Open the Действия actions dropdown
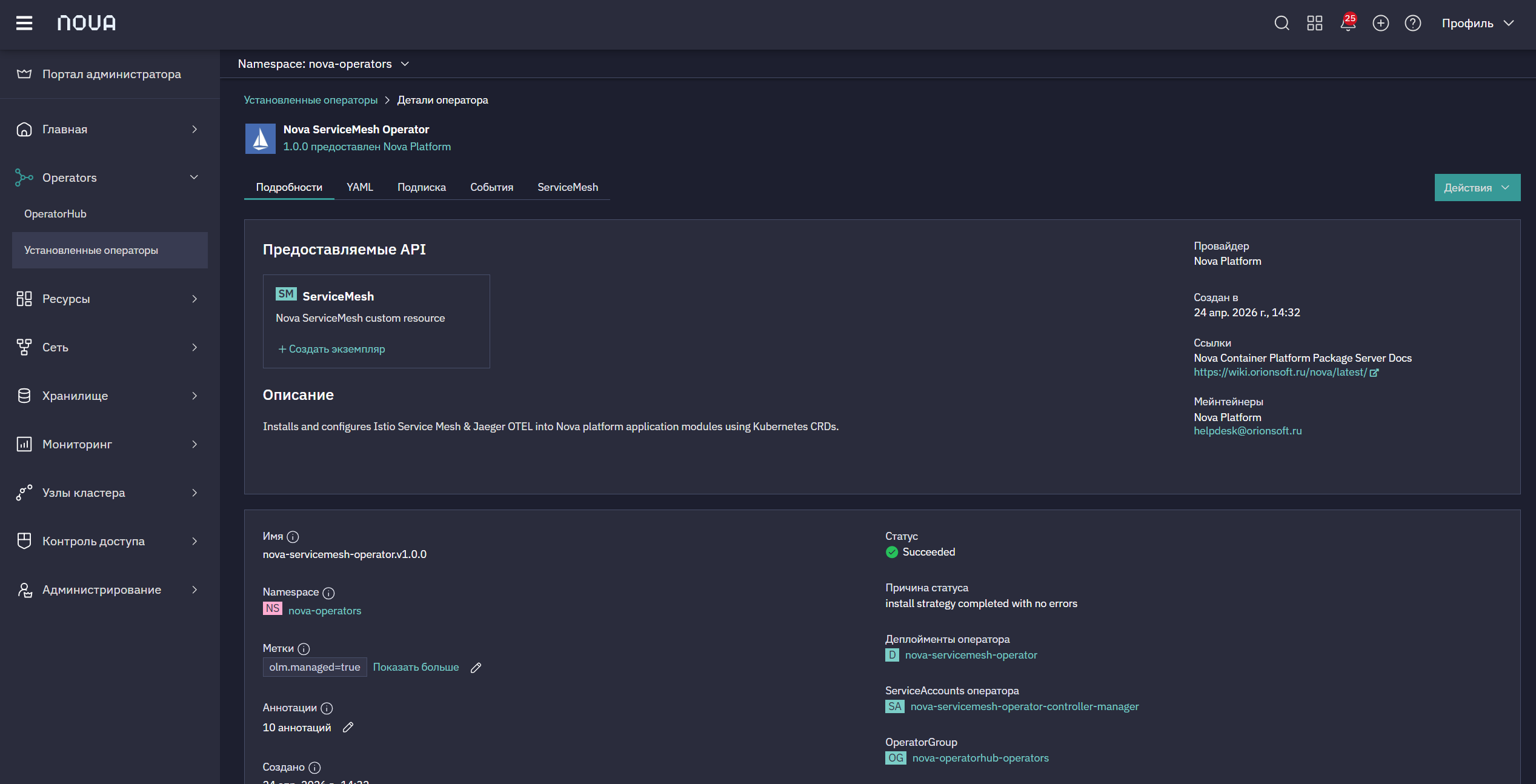 1477,188
